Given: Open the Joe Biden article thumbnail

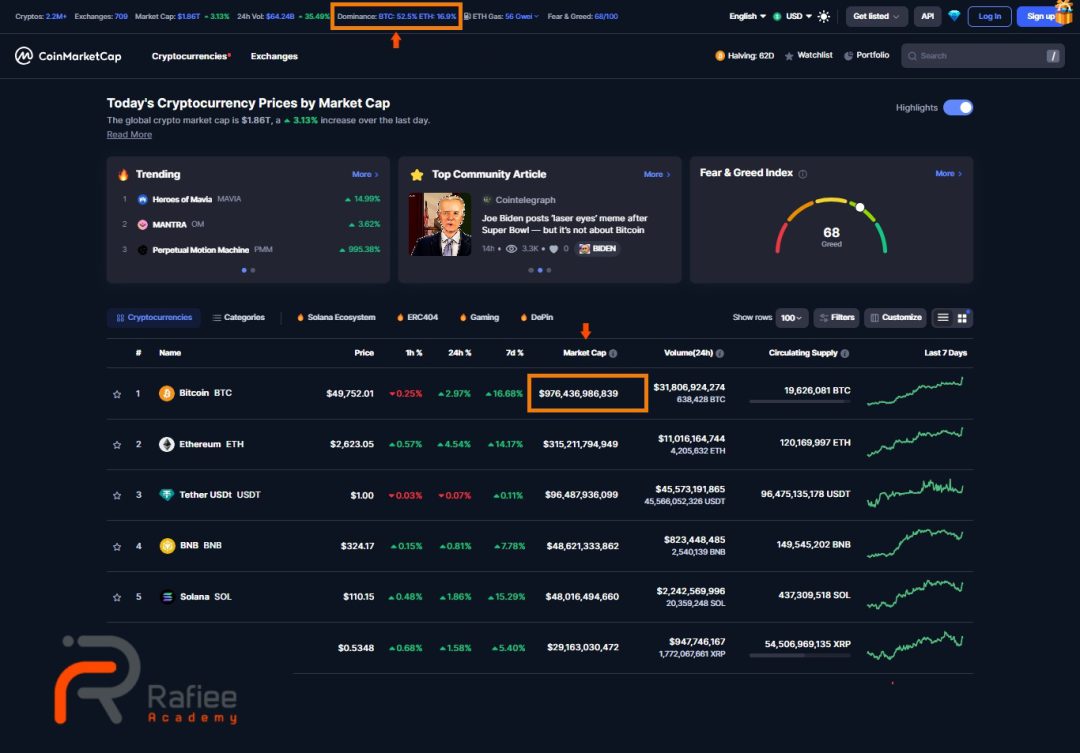Looking at the screenshot, I should 439,225.
